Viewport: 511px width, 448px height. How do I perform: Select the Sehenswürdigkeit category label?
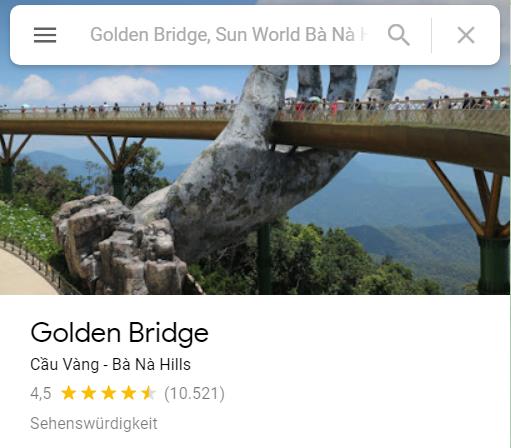point(94,423)
